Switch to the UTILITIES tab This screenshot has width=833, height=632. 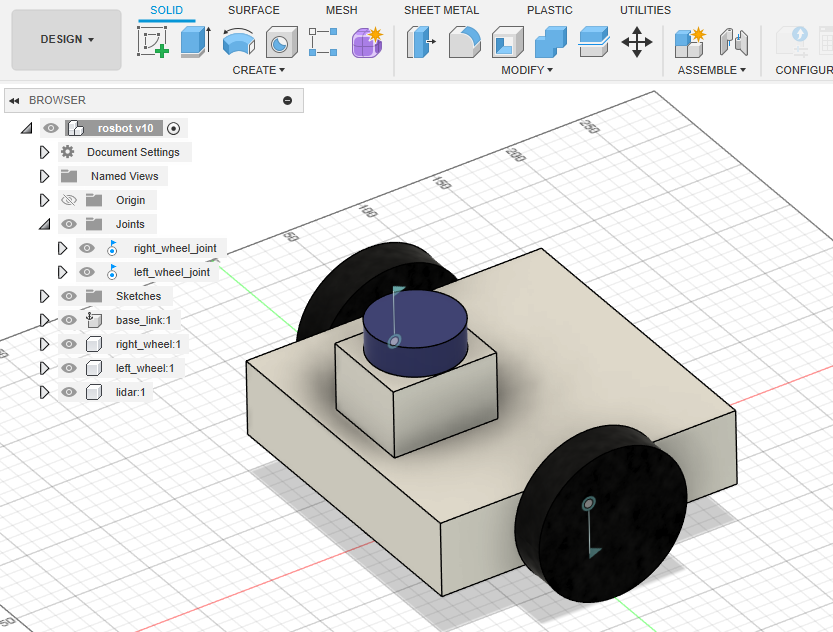645,10
